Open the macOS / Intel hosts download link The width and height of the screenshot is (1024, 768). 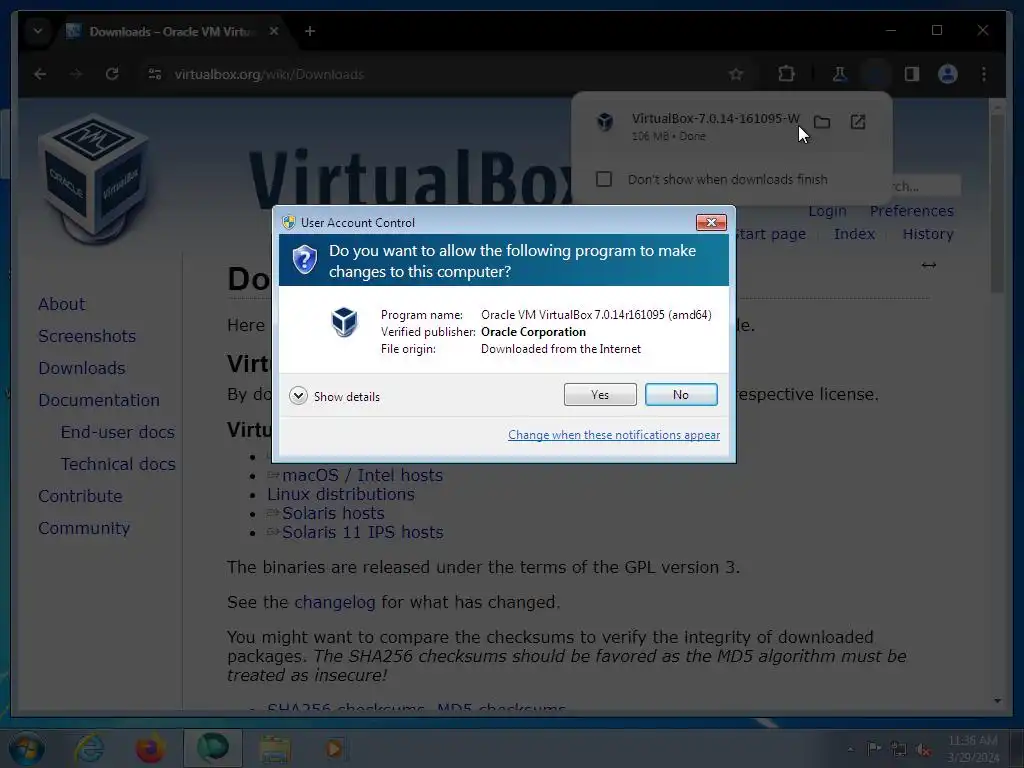(x=362, y=475)
